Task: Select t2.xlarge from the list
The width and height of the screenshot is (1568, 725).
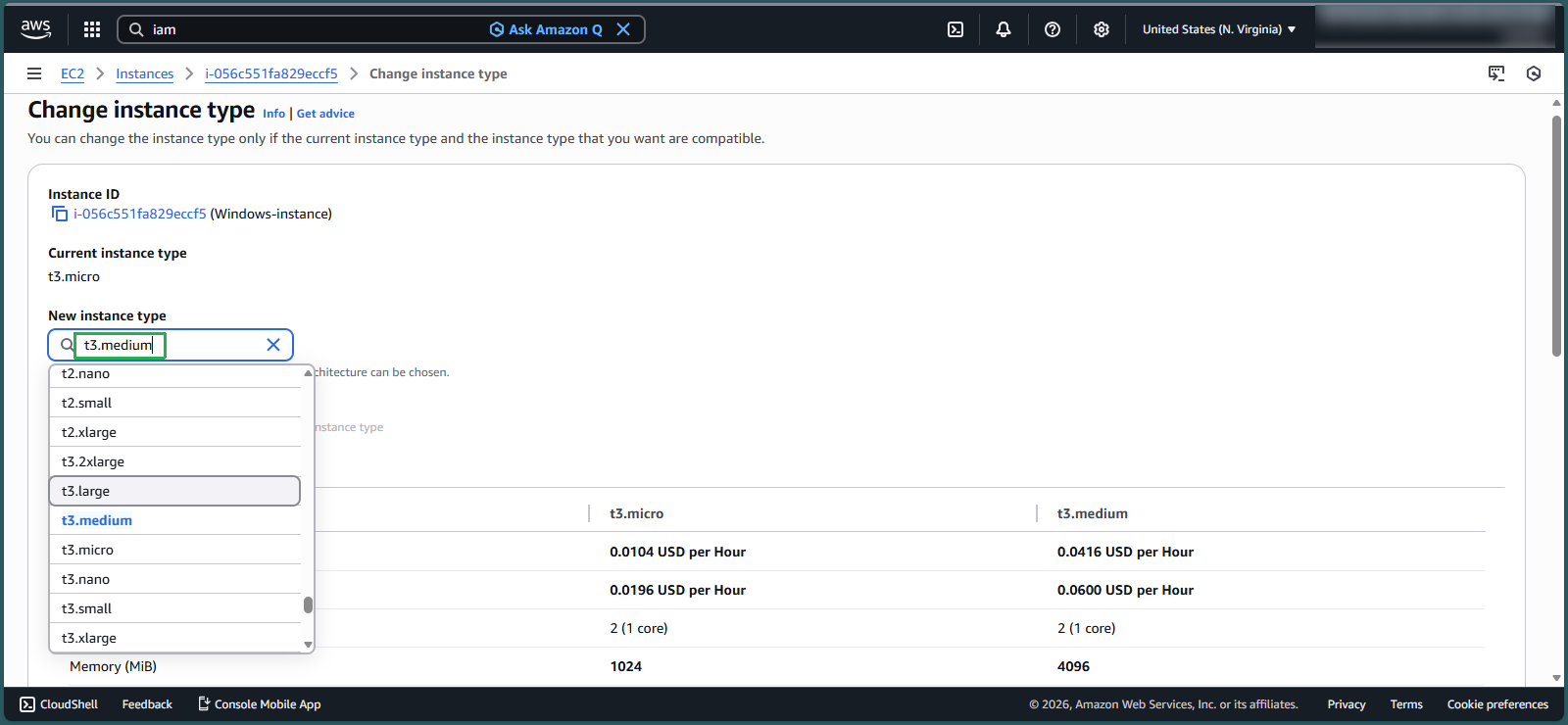Action: 175,432
